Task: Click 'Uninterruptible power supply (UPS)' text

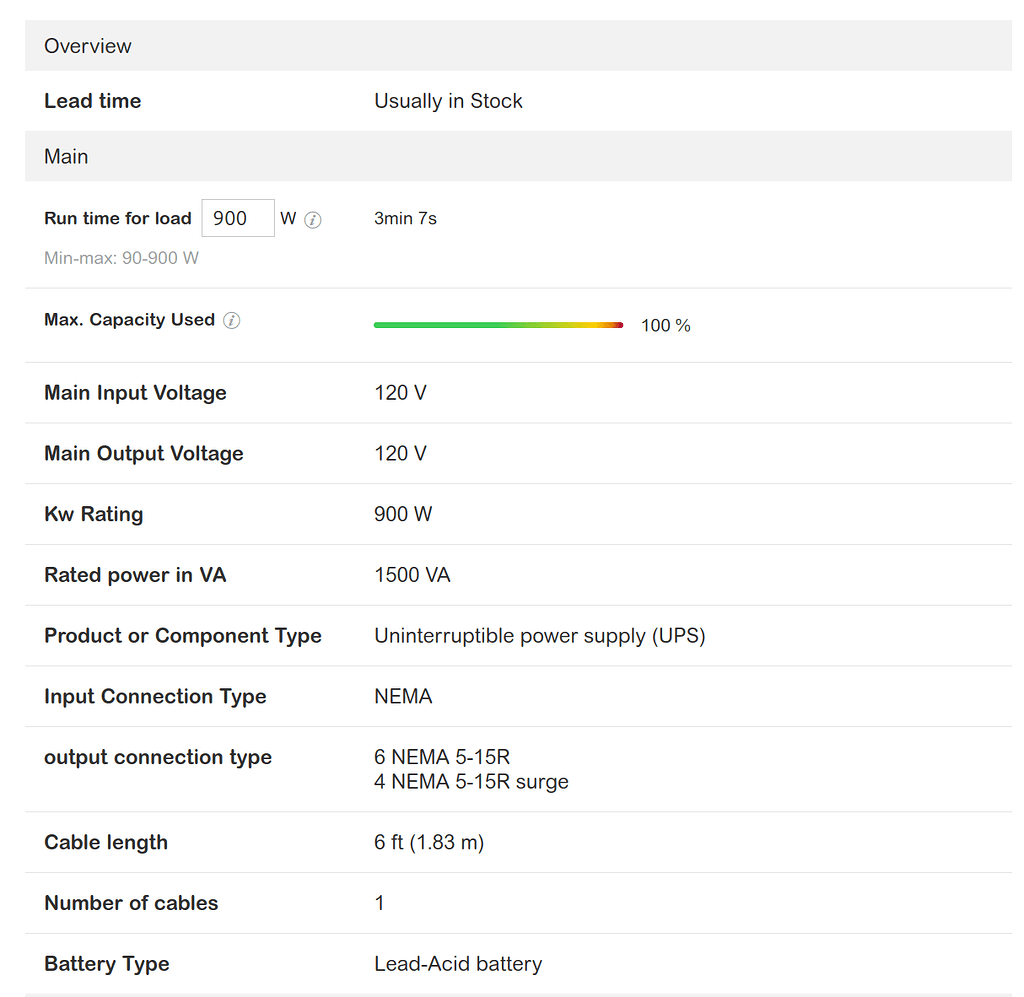Action: coord(539,636)
